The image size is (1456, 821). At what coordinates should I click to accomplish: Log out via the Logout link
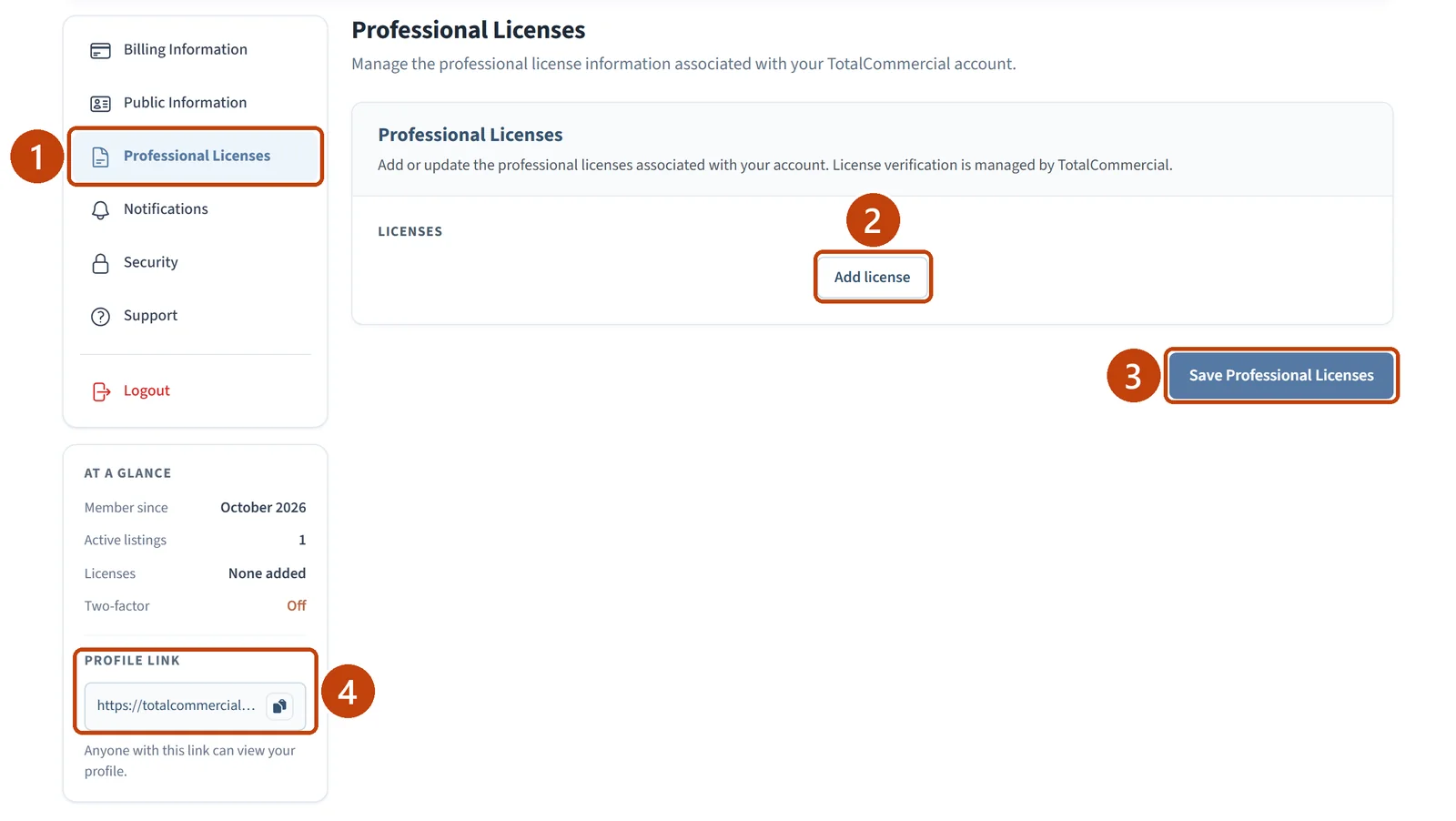coord(196,390)
